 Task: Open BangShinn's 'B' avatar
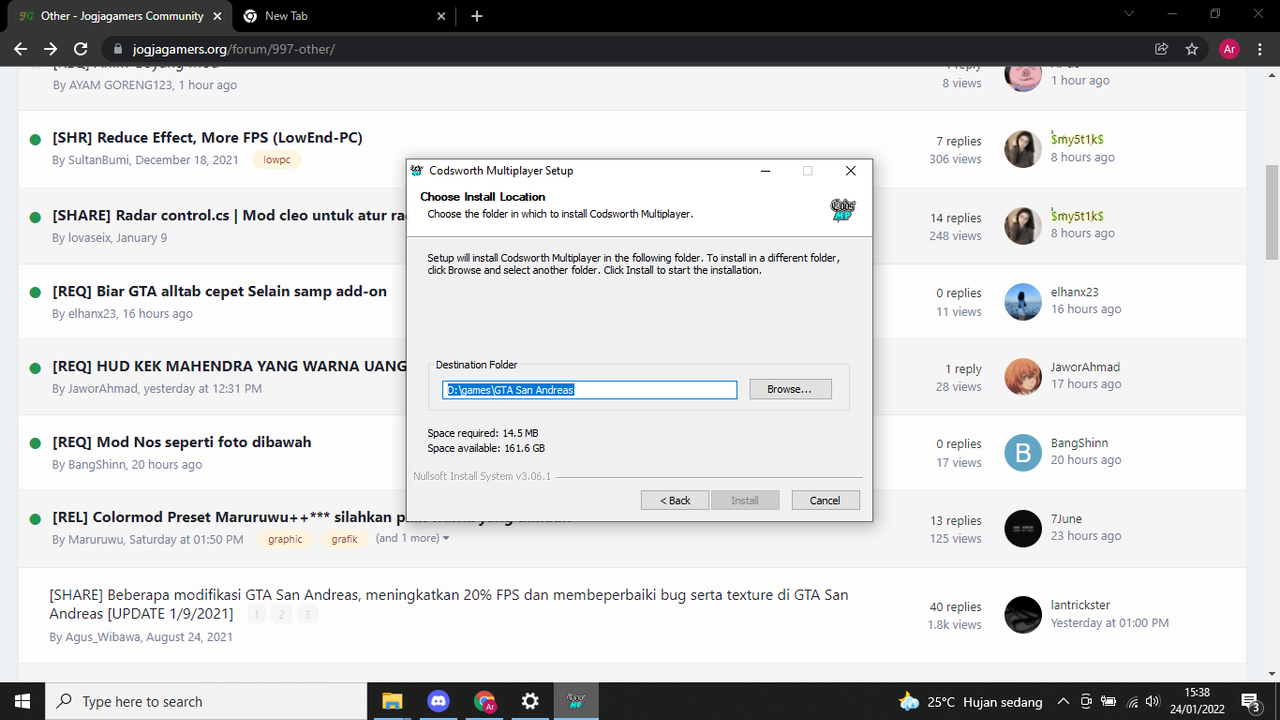(x=1023, y=452)
